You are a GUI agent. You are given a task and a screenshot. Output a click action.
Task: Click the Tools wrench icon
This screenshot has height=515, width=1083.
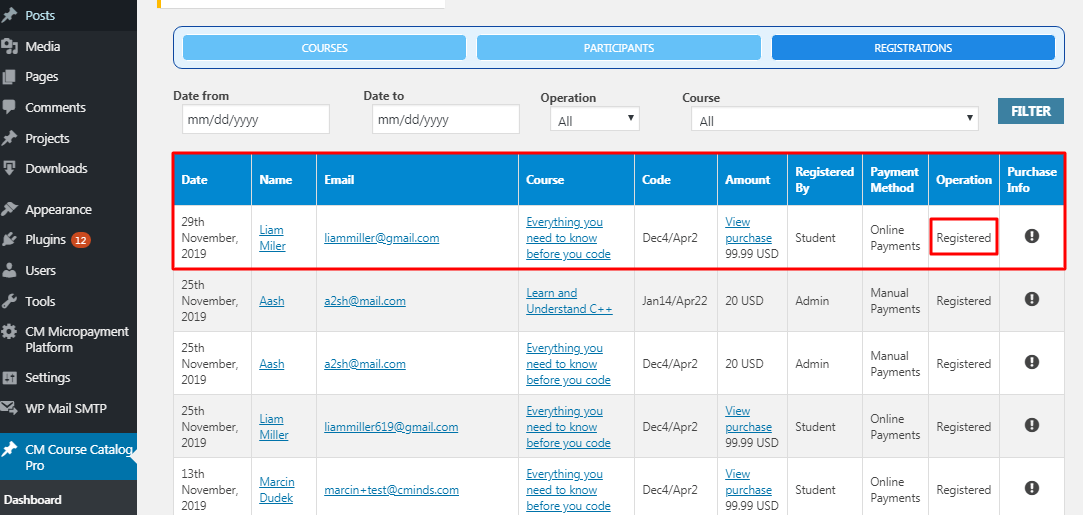[x=10, y=301]
